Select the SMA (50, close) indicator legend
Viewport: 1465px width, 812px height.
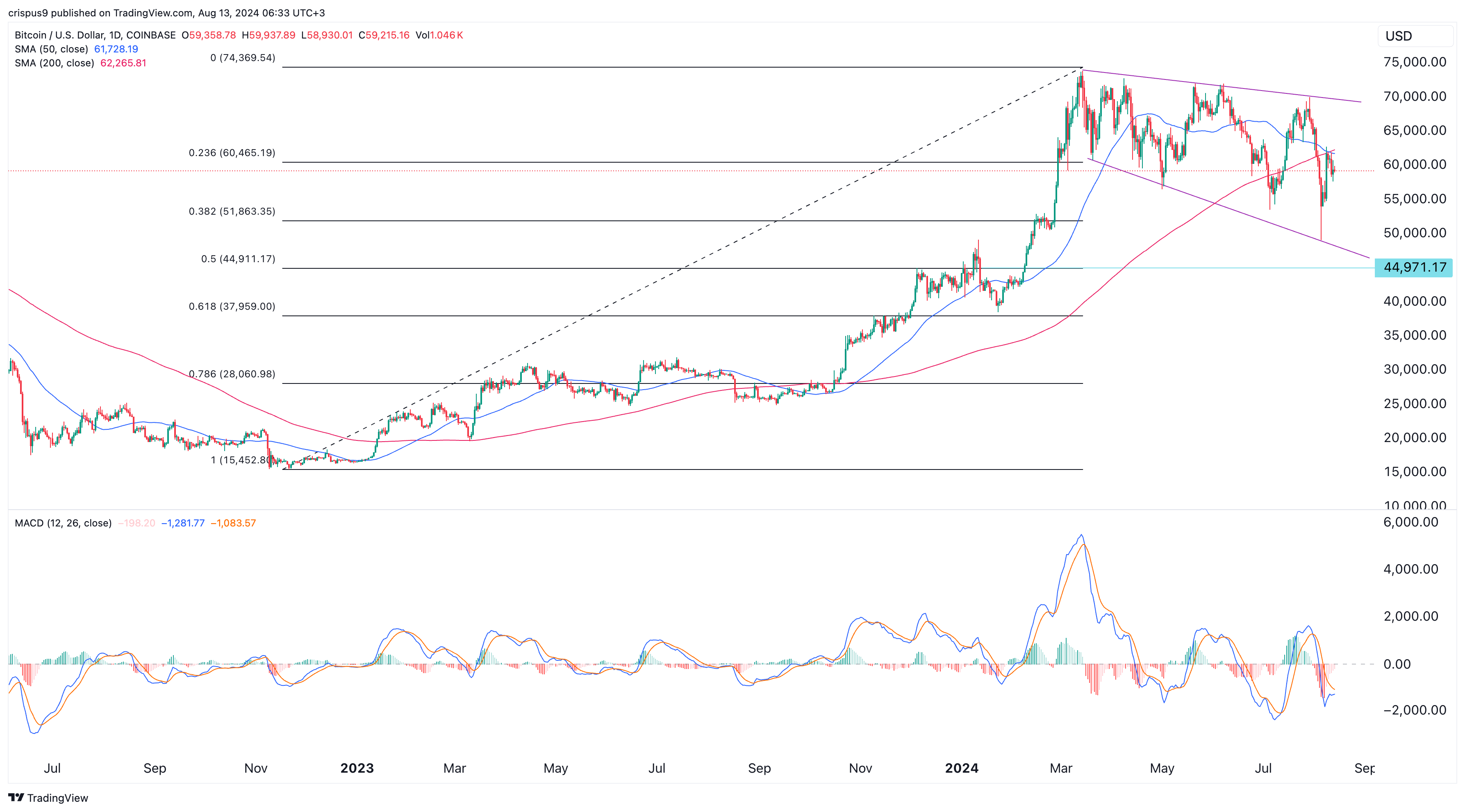point(51,49)
